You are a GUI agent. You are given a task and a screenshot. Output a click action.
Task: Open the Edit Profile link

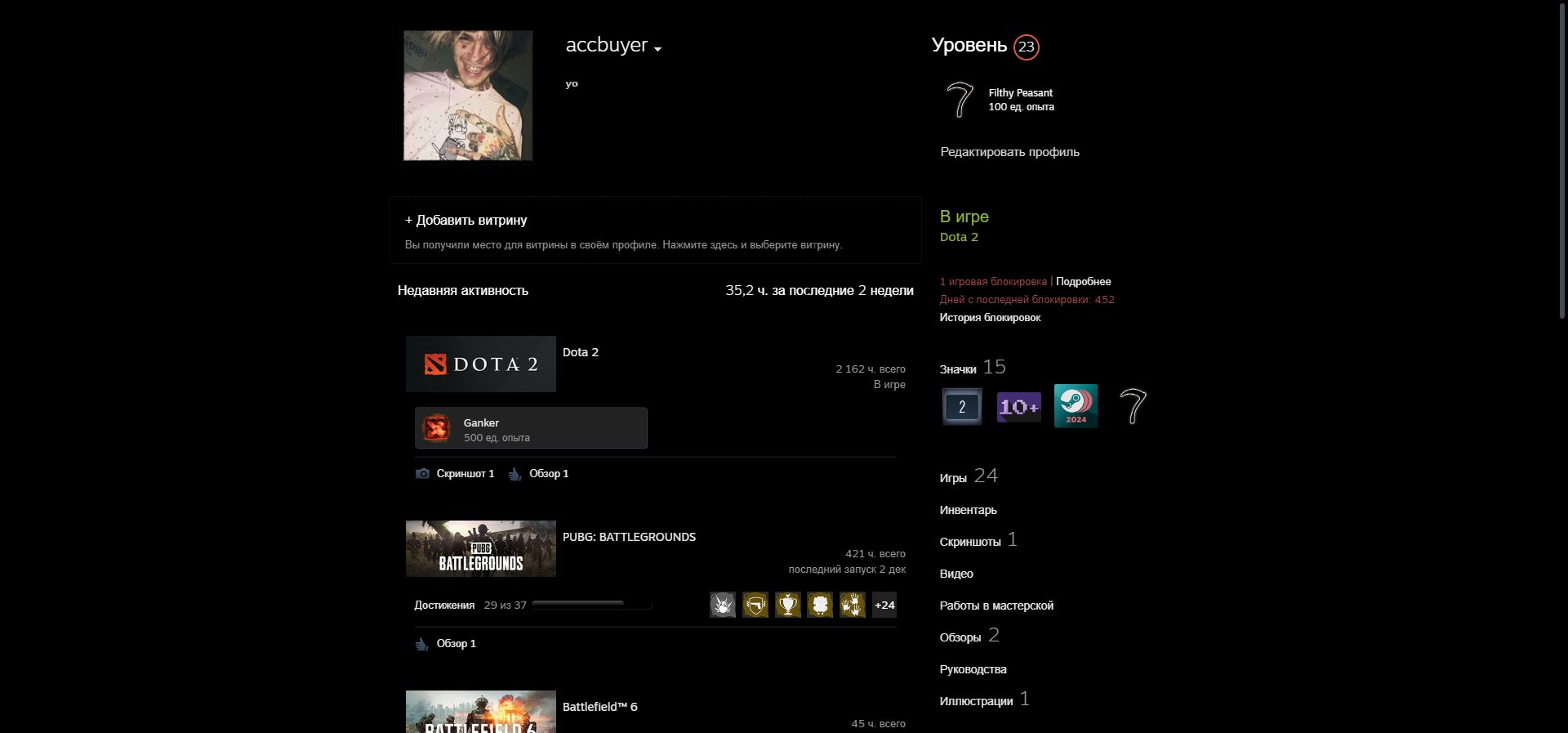pyautogui.click(x=1009, y=152)
